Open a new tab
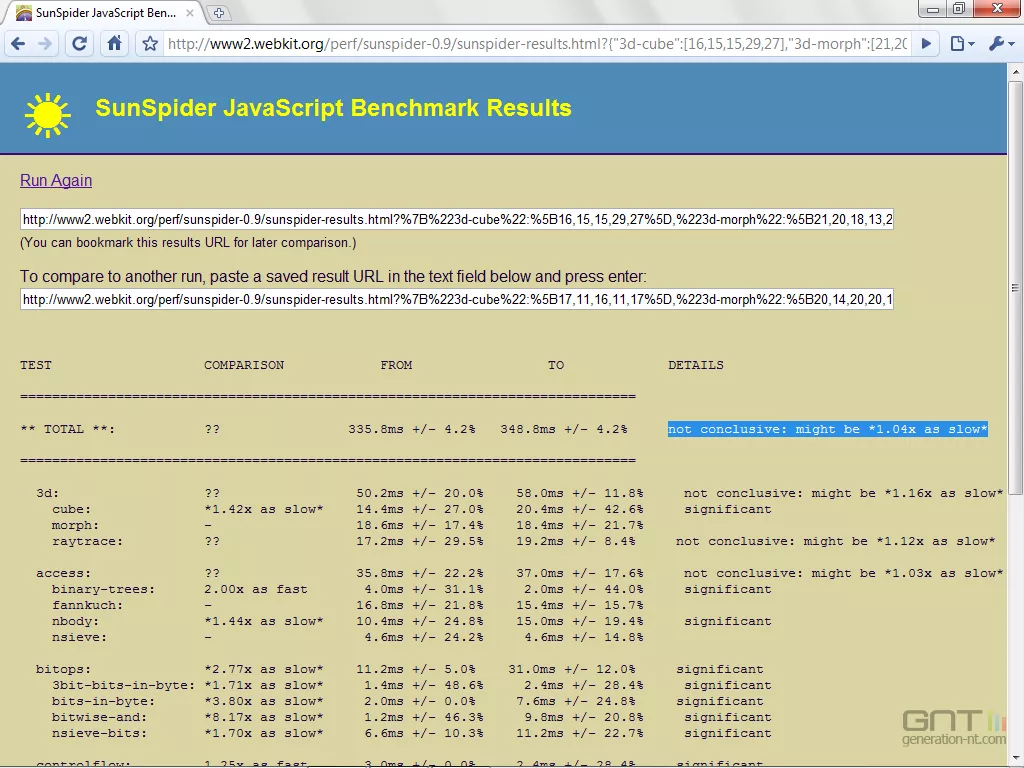This screenshot has height=768, width=1024. point(218,12)
